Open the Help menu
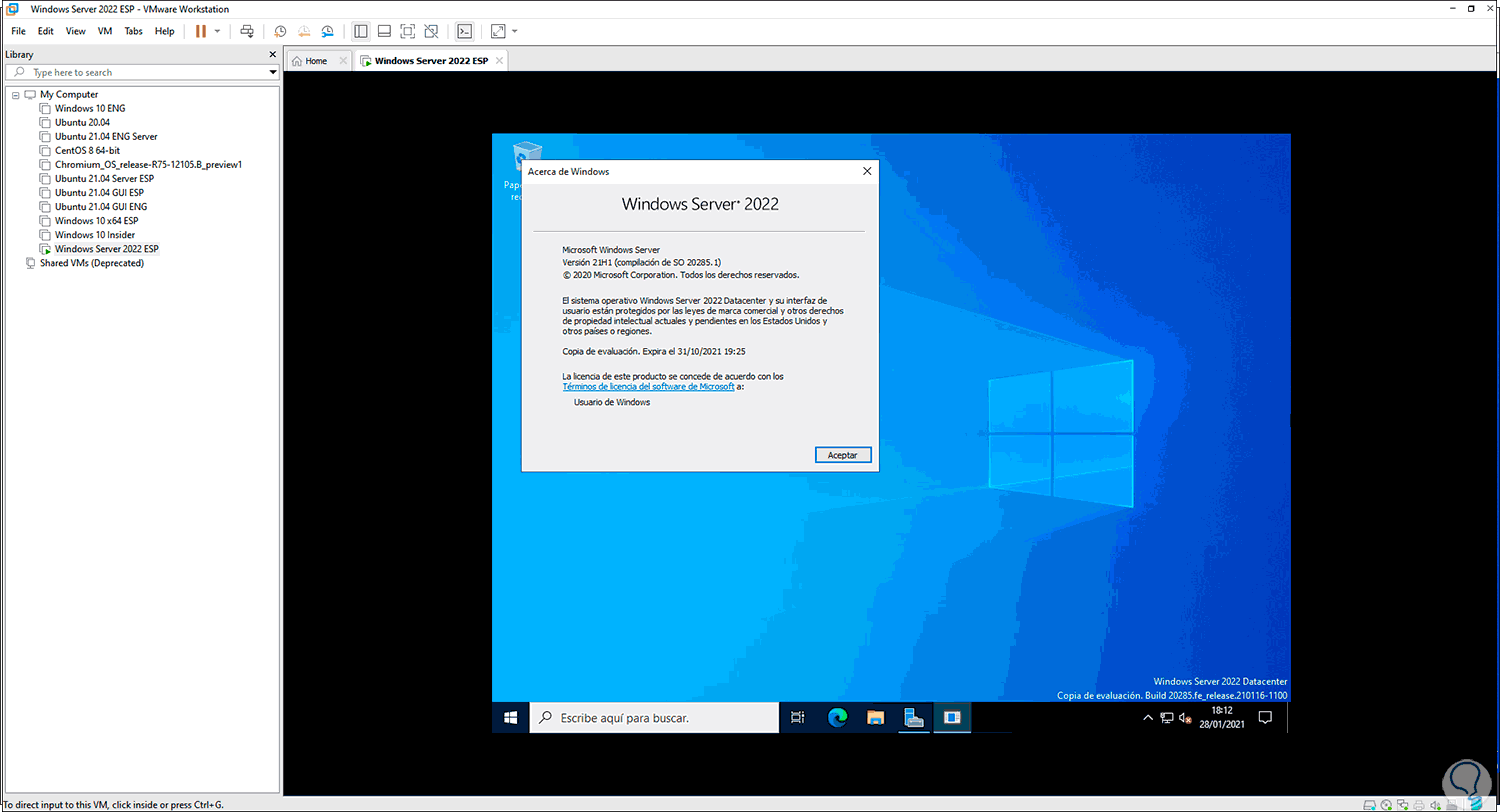Image resolution: width=1500 pixels, height=812 pixels. (165, 31)
